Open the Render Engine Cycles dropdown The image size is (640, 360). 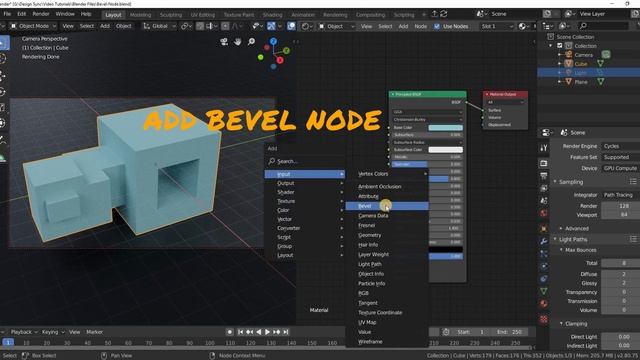tap(620, 146)
